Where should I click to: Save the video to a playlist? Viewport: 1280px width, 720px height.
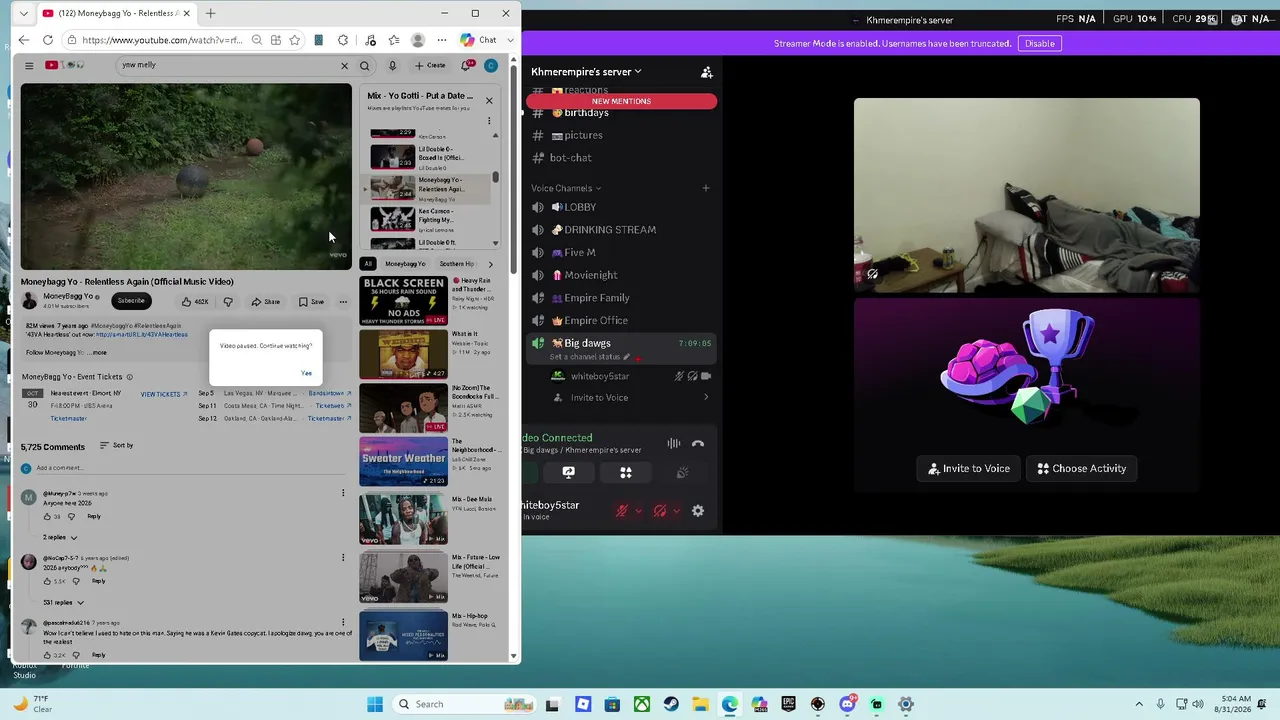point(312,302)
